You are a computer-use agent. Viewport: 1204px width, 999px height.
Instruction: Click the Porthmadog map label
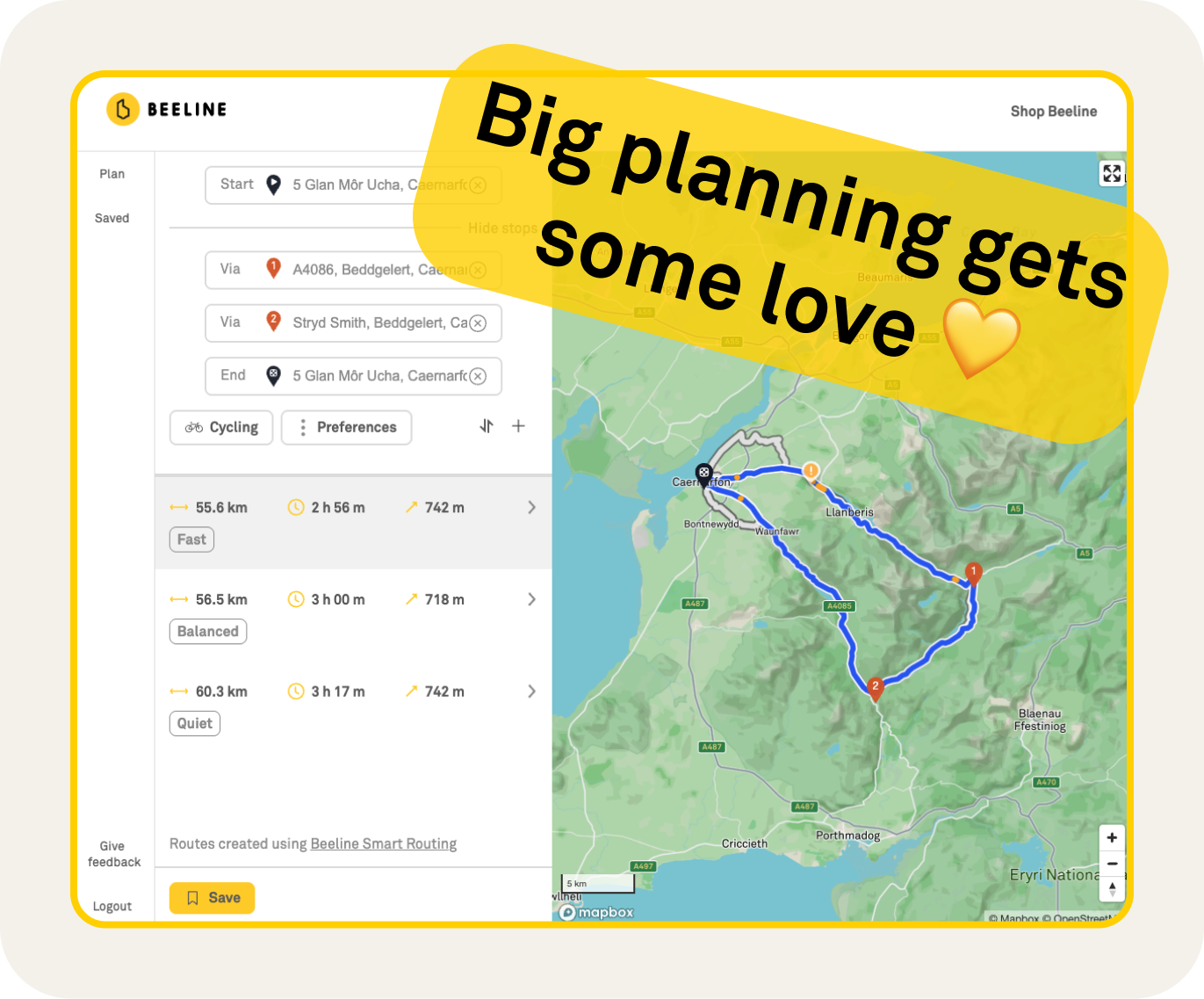(x=847, y=836)
